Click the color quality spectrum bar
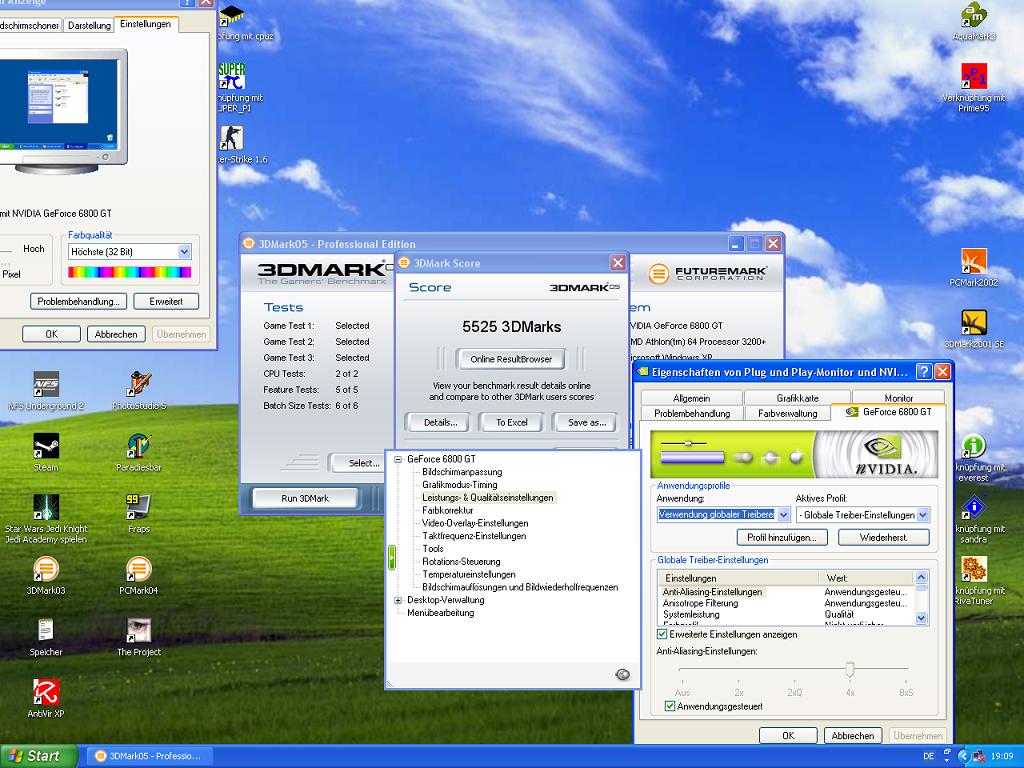This screenshot has width=1024, height=768. click(129, 272)
